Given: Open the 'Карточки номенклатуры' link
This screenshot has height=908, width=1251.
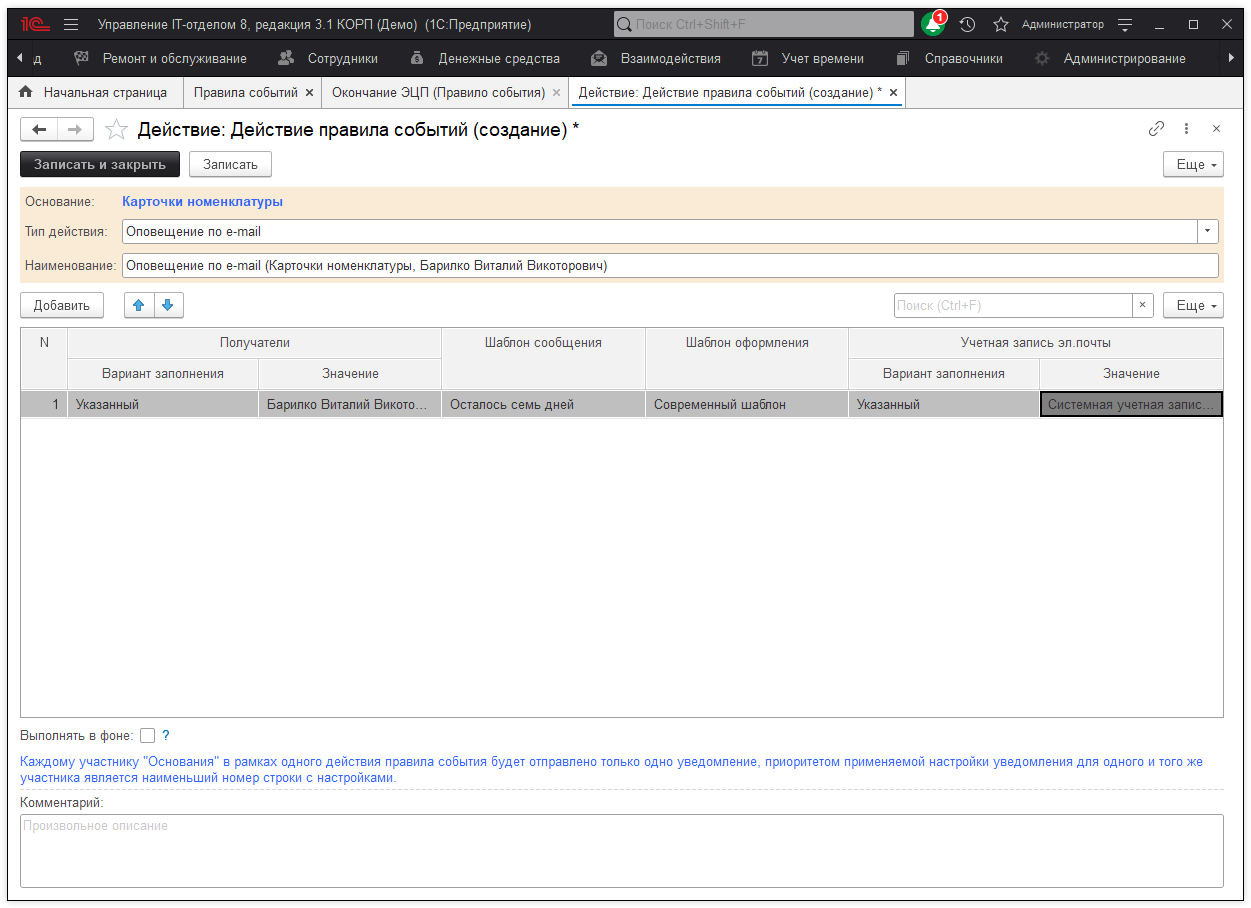Looking at the screenshot, I should point(202,201).
